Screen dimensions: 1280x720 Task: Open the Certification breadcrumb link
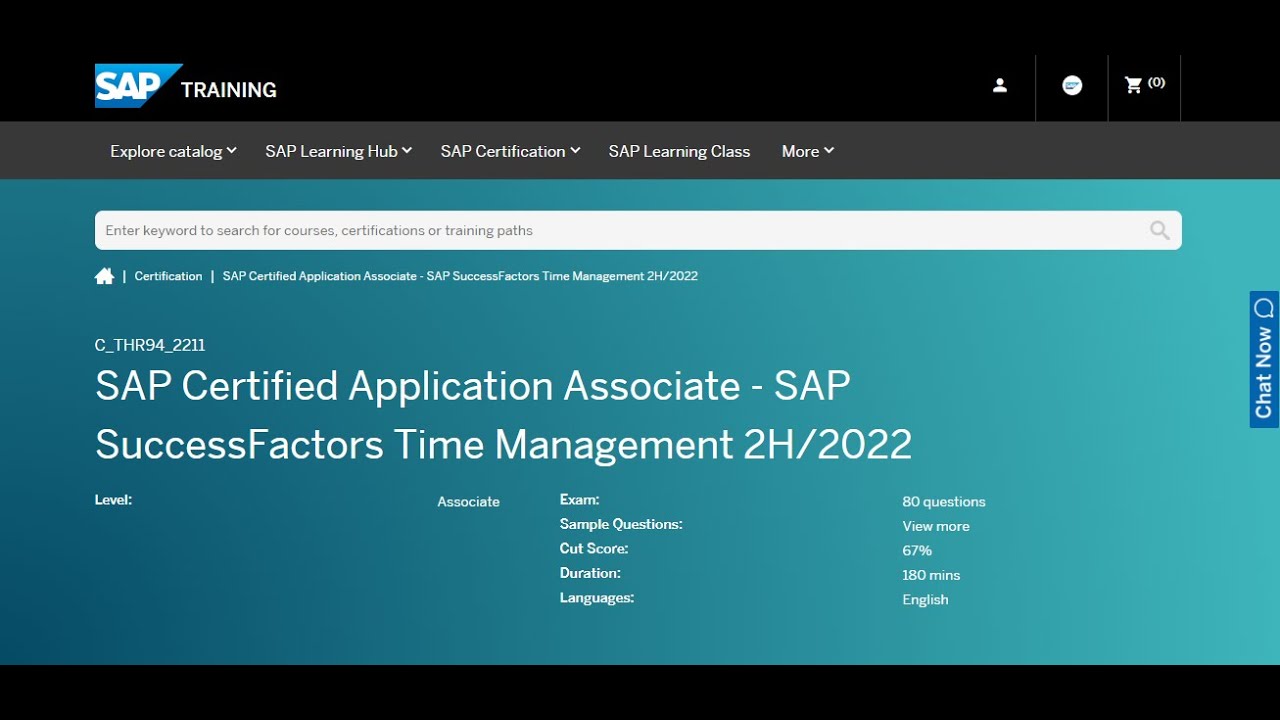tap(168, 276)
